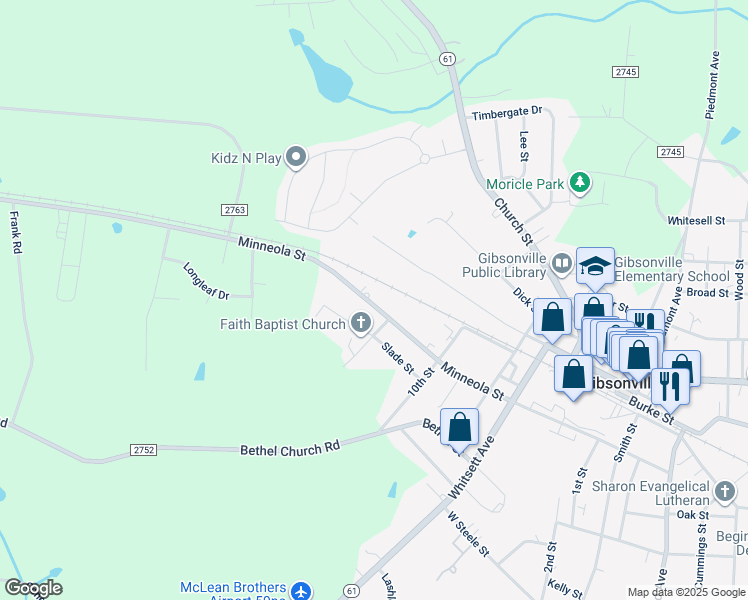Click the Lee St street label

[x=524, y=146]
